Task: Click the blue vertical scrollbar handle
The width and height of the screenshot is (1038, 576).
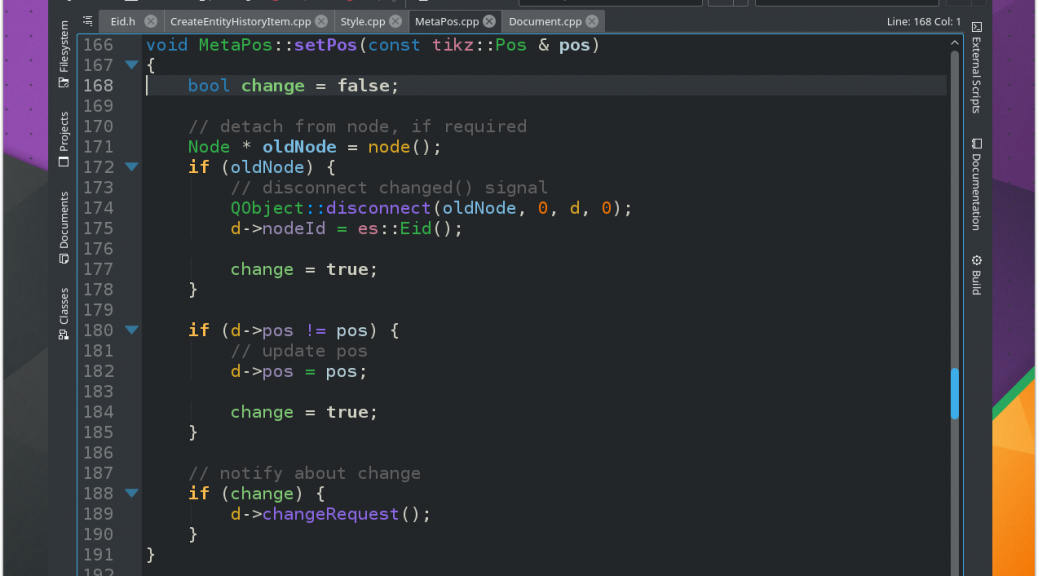Action: (955, 393)
